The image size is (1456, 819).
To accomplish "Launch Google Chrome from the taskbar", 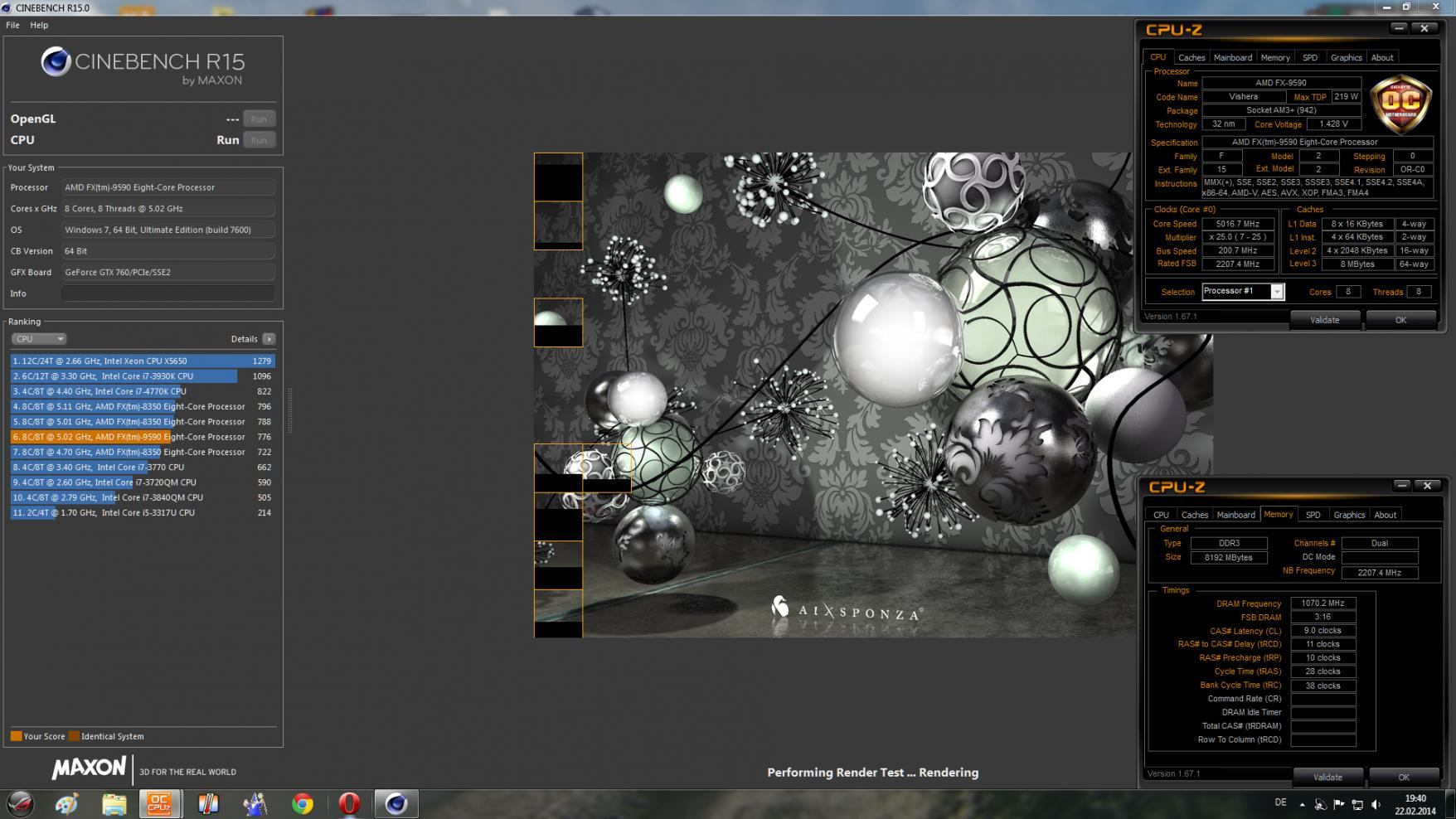I will (303, 803).
